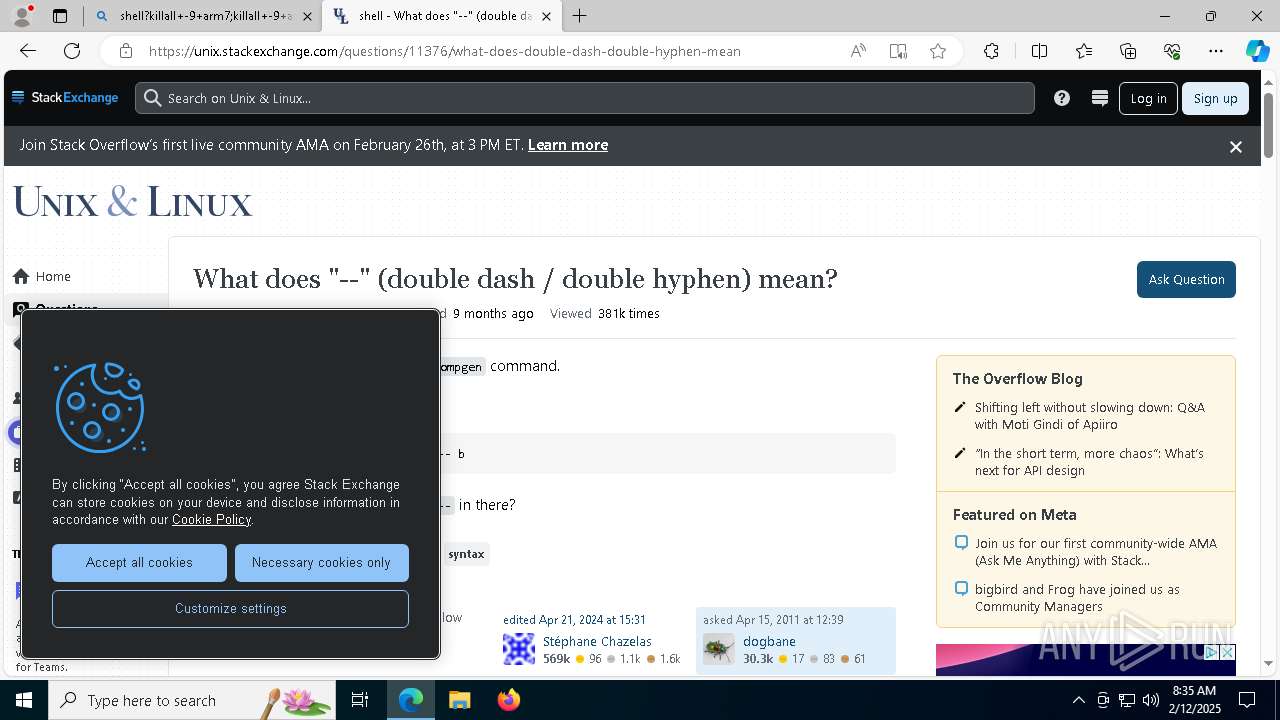Screen dimensions: 1280x720
Task: Launch the Copilot icon
Action: click(x=1257, y=51)
